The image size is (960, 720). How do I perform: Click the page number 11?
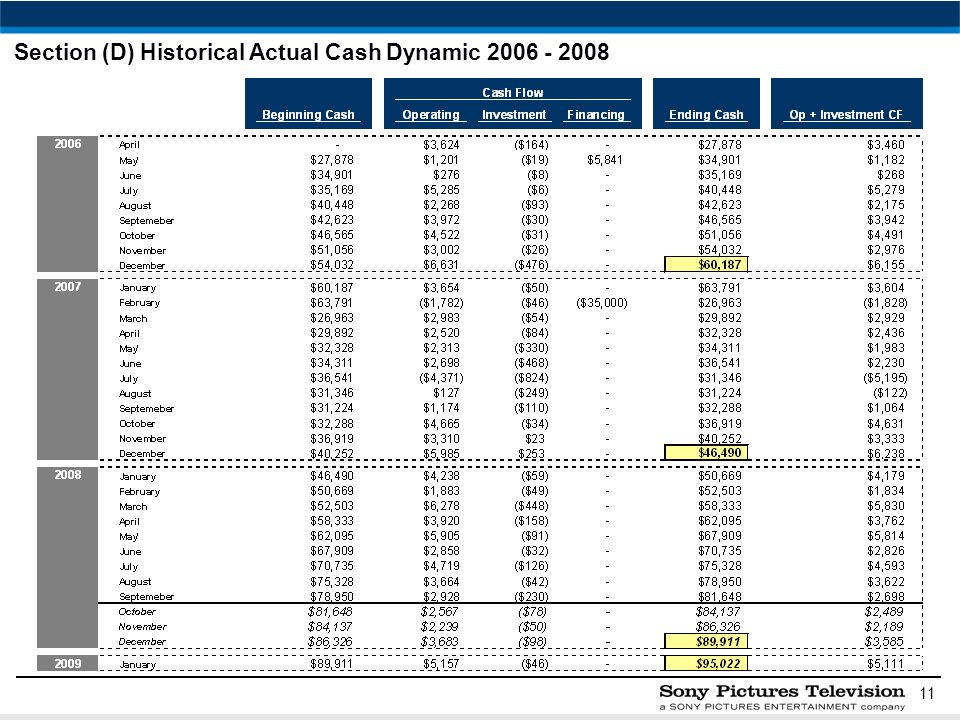pos(927,693)
